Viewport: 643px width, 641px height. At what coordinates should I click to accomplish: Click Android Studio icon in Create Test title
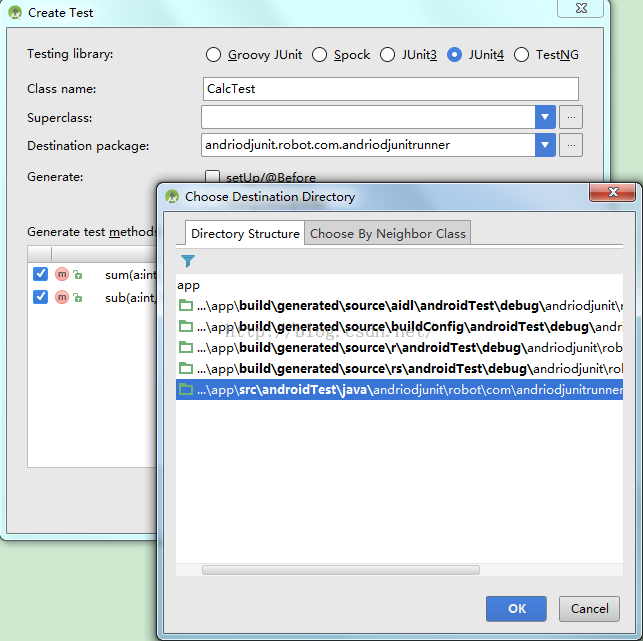[15, 12]
